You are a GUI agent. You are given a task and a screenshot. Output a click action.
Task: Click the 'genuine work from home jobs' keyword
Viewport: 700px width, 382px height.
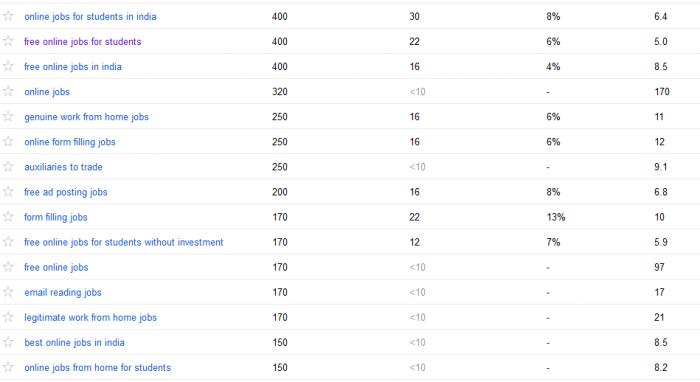tap(86, 117)
